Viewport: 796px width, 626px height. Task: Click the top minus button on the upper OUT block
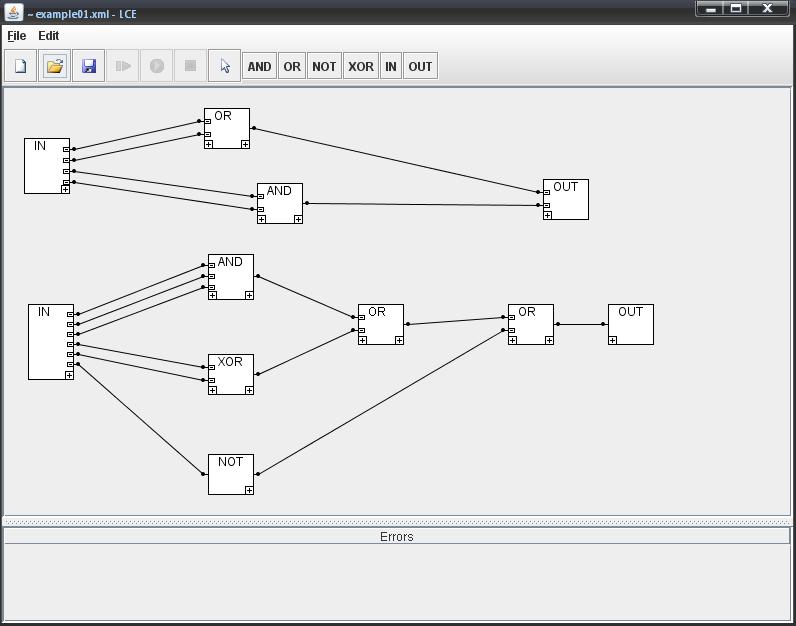pos(547,192)
